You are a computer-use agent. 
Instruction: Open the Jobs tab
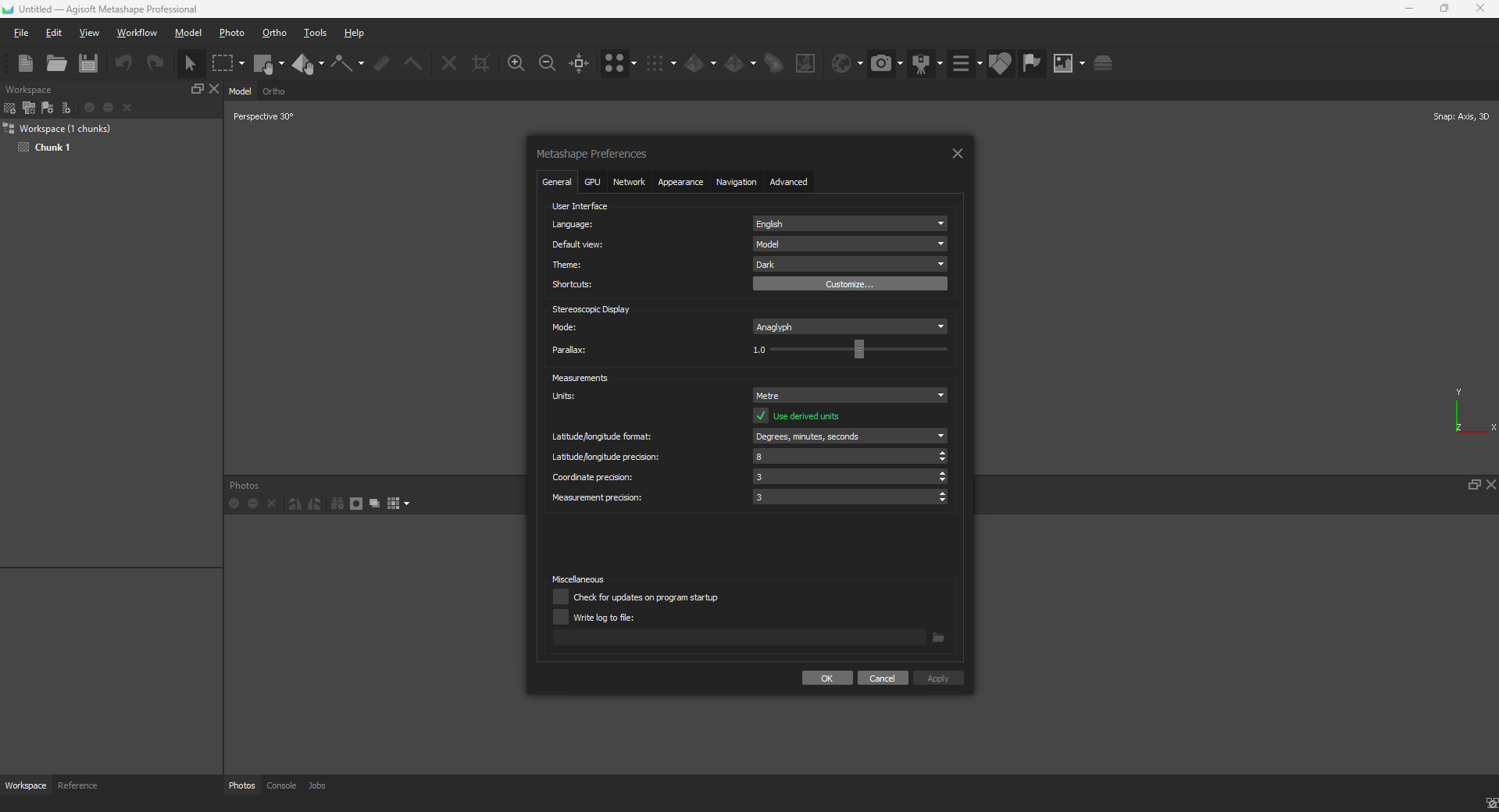[316, 785]
